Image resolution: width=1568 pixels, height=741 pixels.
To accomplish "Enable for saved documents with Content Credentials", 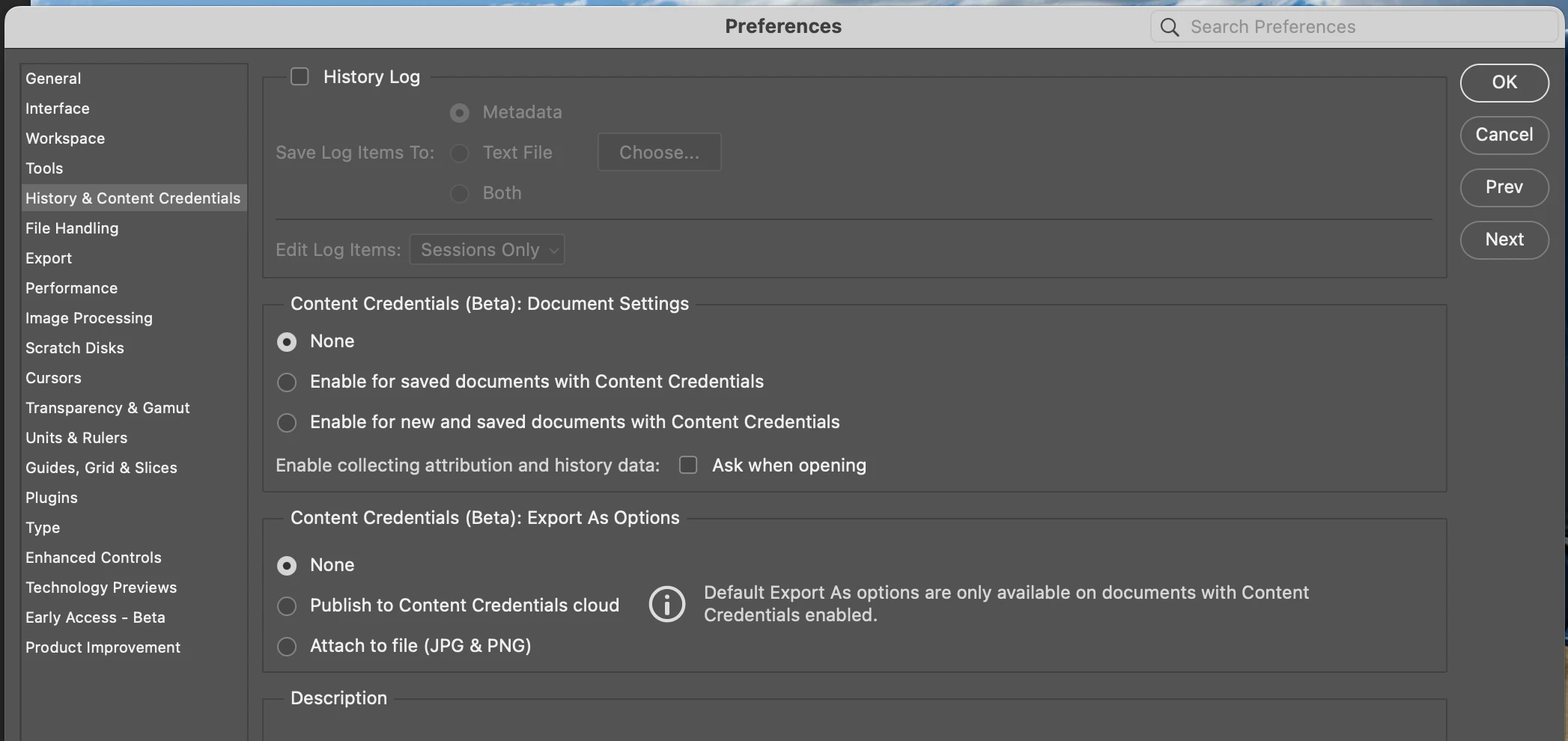I will tap(287, 382).
